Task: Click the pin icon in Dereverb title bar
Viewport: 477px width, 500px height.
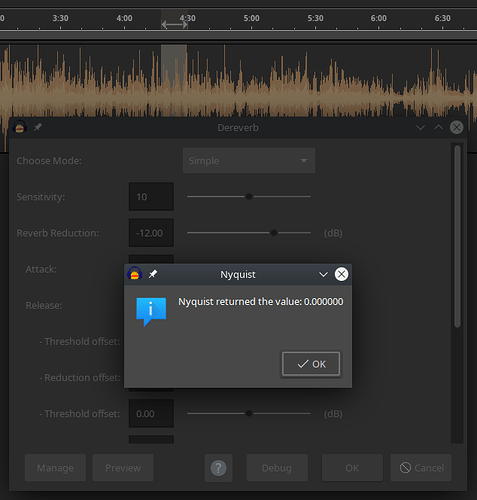Action: tap(38, 127)
